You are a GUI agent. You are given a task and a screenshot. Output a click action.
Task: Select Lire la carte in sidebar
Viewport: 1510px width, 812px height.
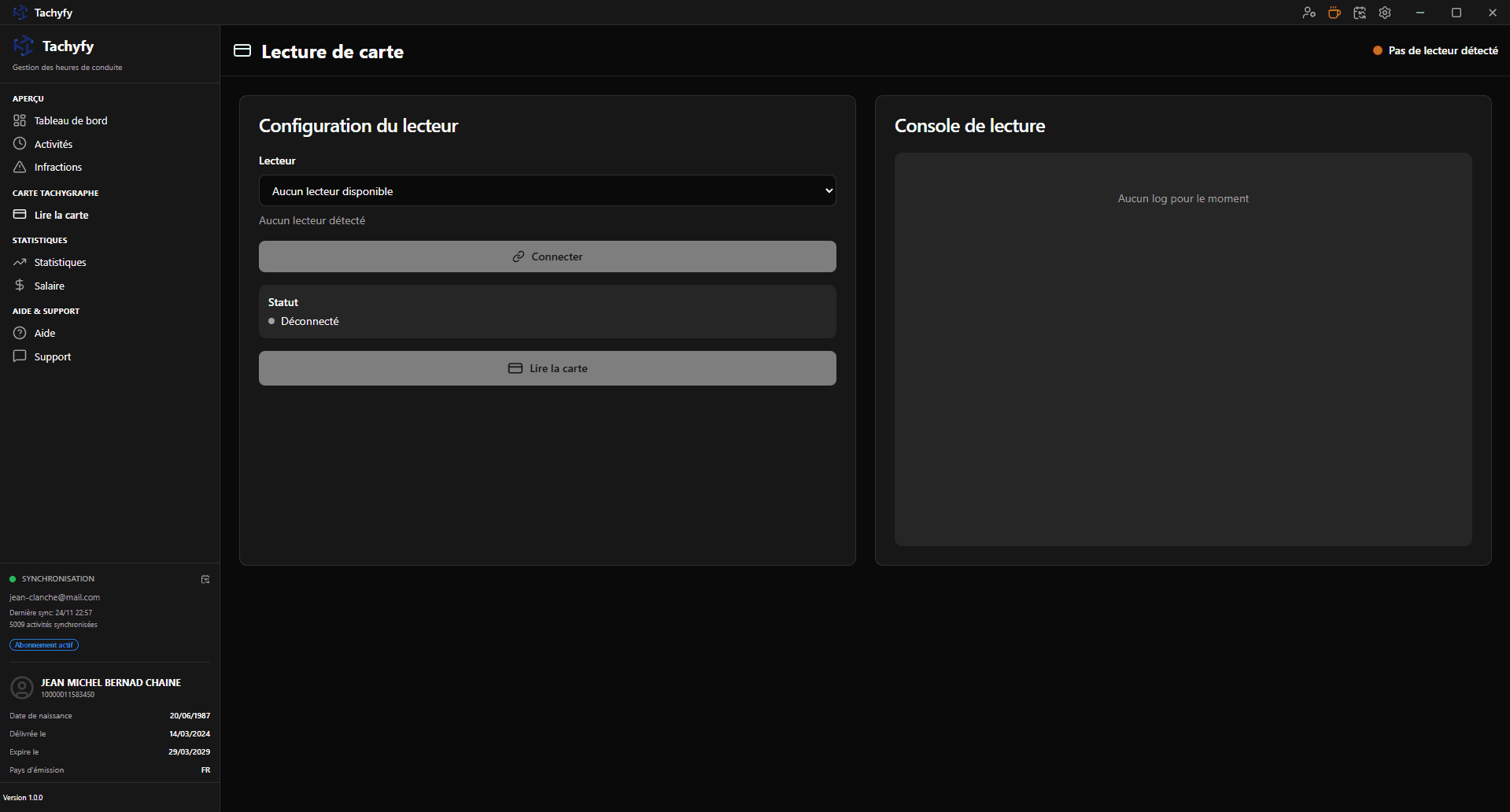point(61,215)
